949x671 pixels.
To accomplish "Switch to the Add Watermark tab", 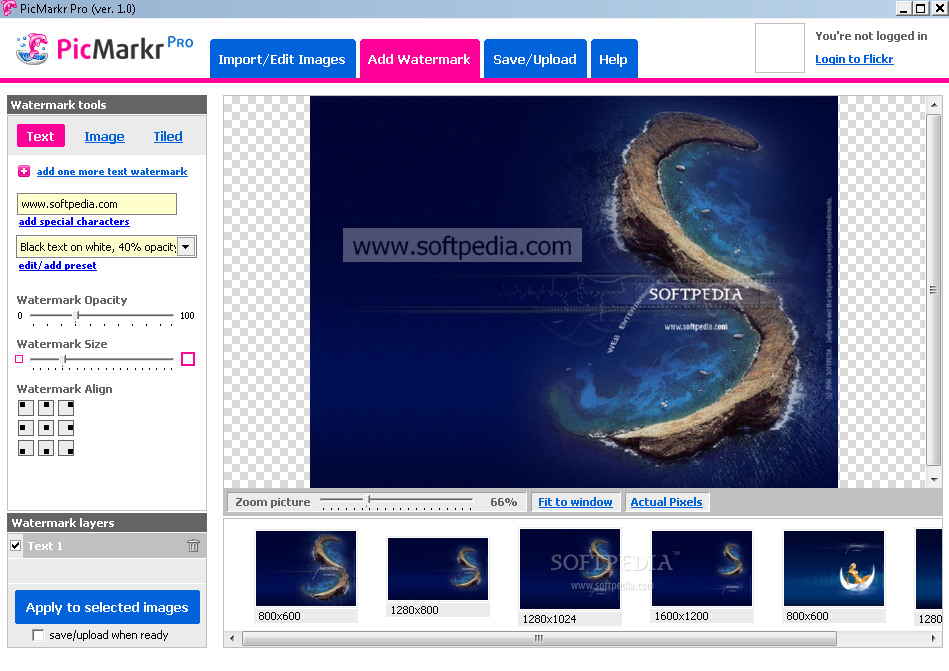I will tap(419, 59).
